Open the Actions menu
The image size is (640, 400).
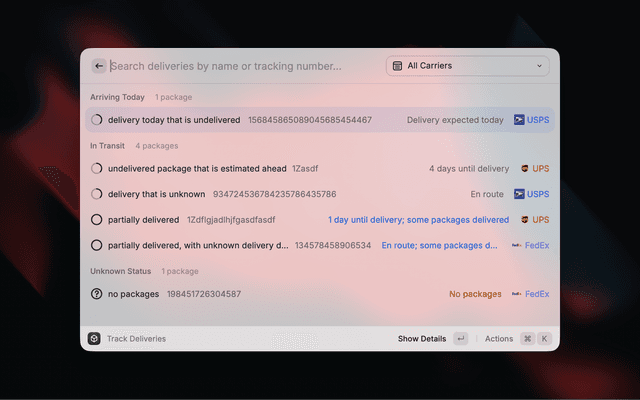click(499, 339)
